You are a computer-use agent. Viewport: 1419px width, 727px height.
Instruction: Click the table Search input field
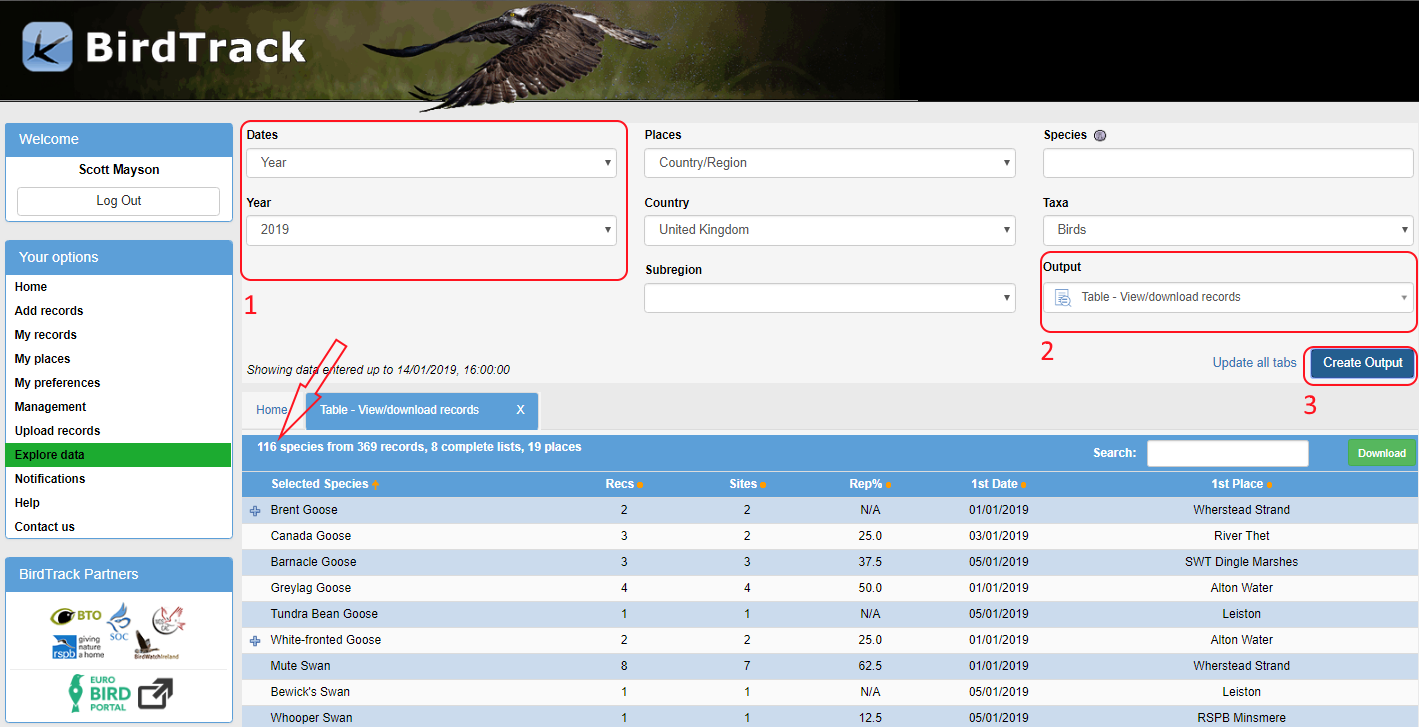pyautogui.click(x=1227, y=453)
